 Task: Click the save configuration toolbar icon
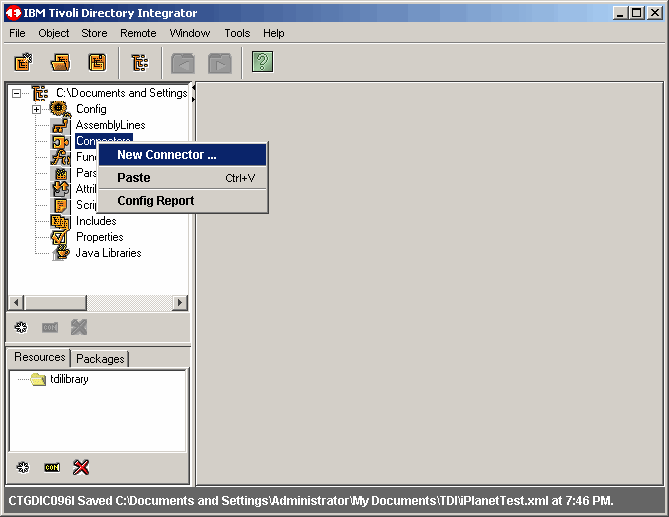coord(97,63)
